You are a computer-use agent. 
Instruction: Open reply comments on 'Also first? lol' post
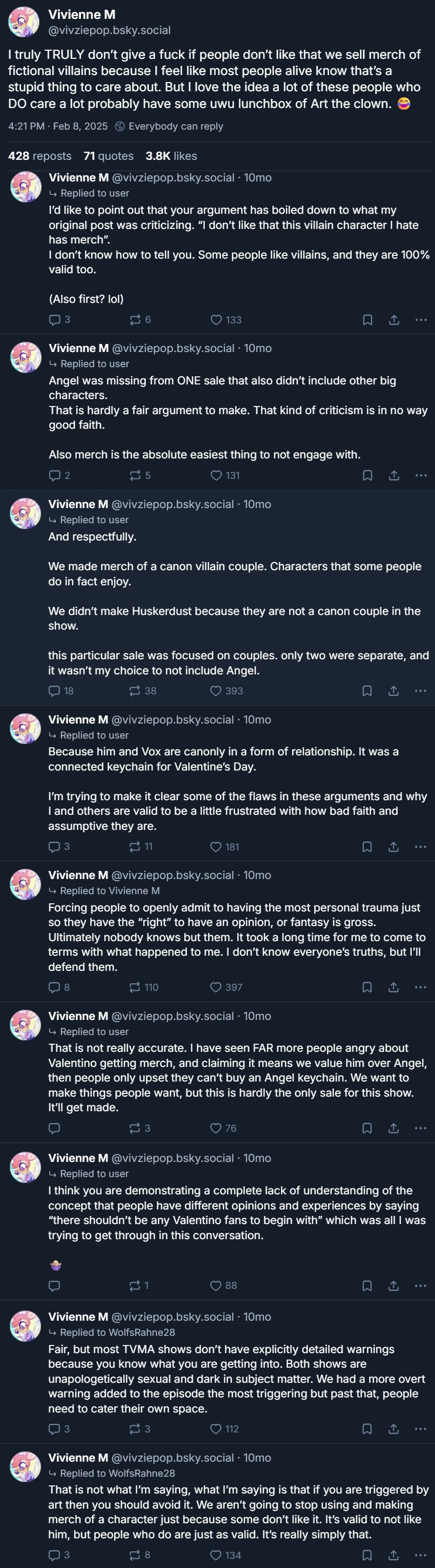[x=55, y=320]
